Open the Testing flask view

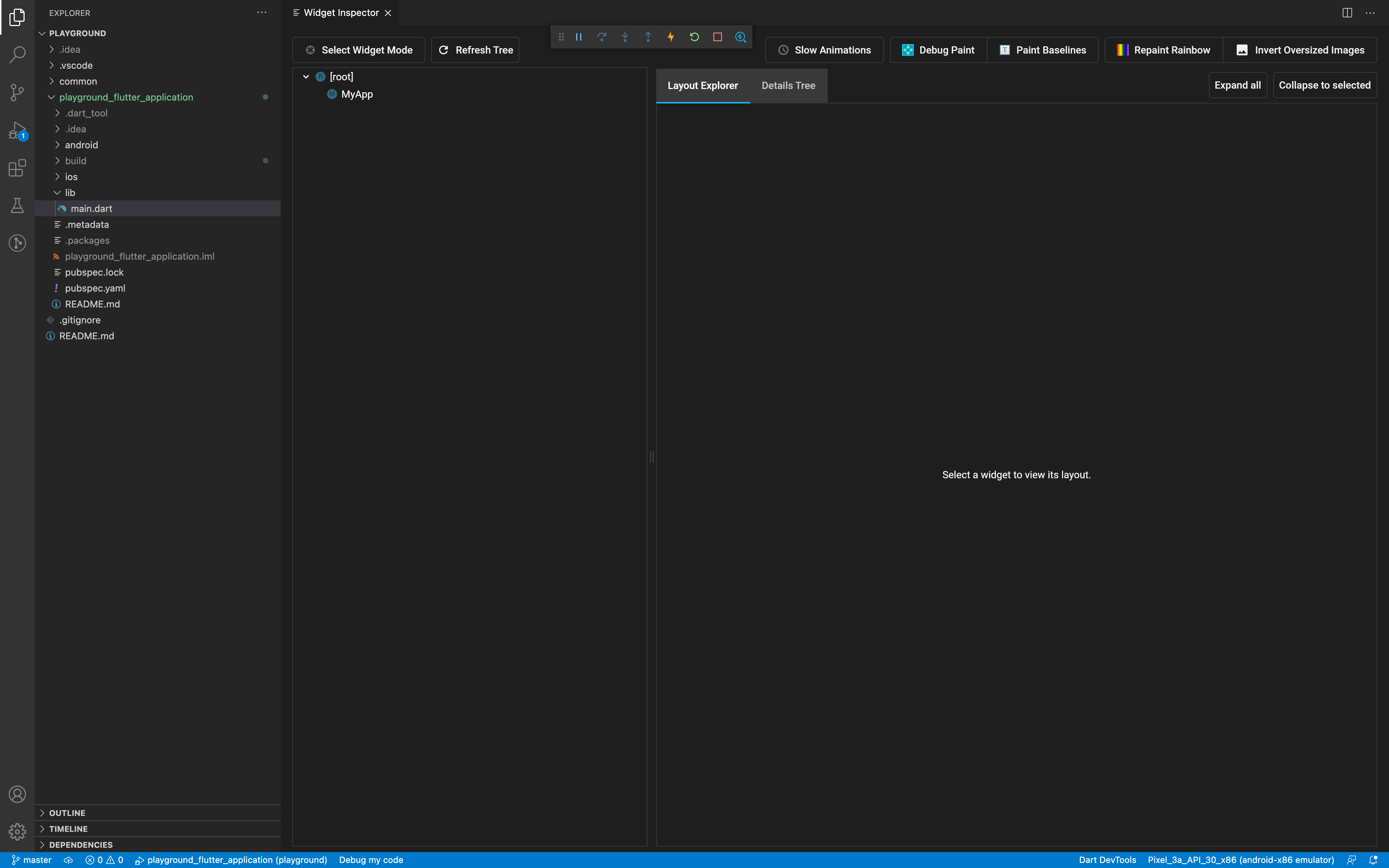pyautogui.click(x=17, y=205)
